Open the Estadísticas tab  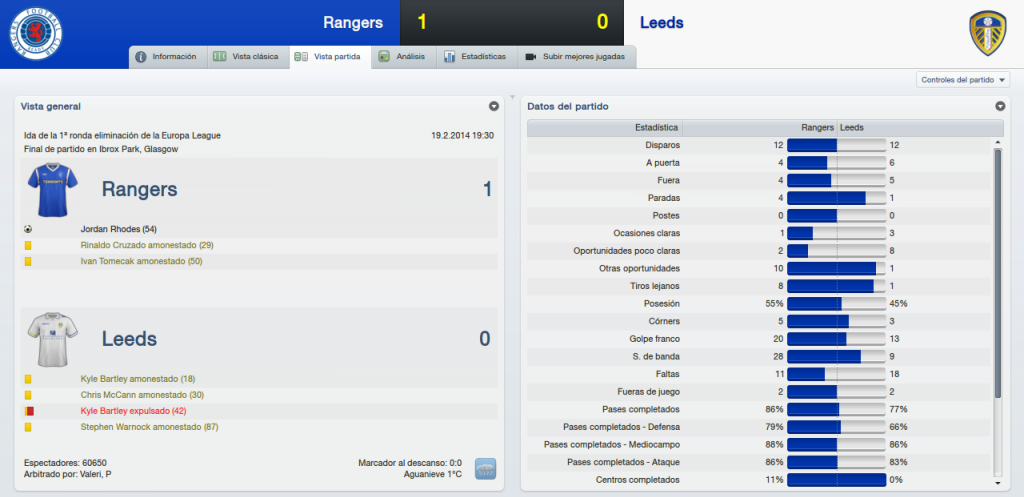click(x=477, y=57)
